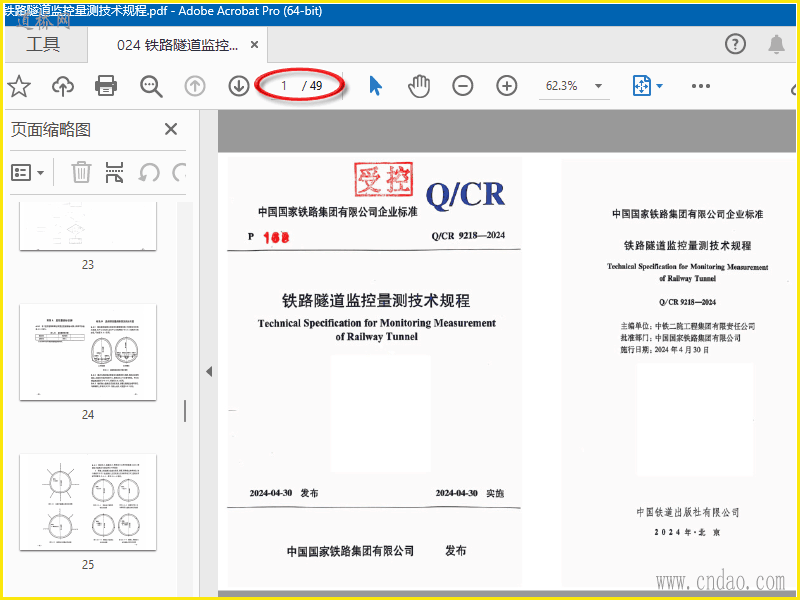
Task: Open the more tools ellipsis menu
Action: [x=701, y=86]
